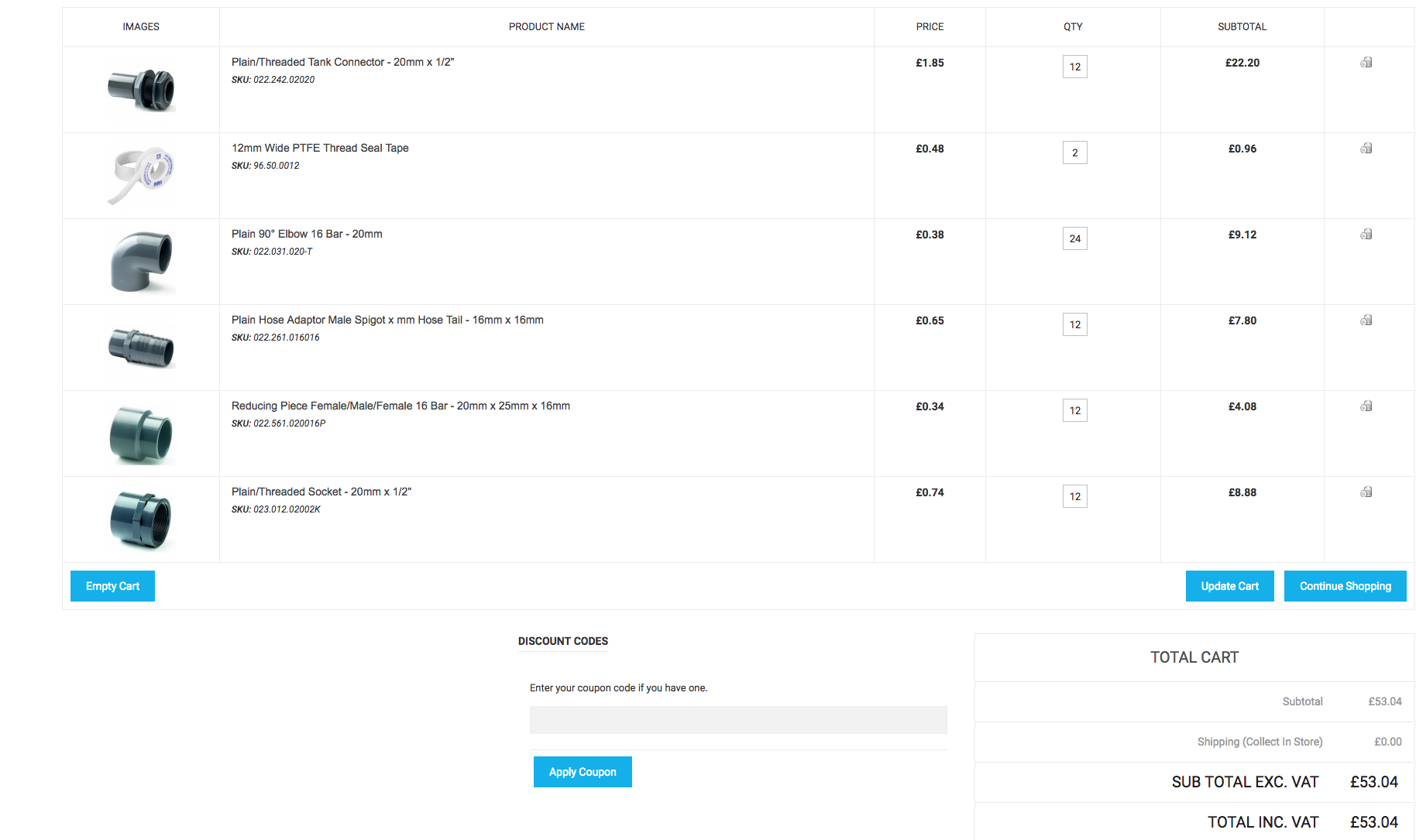Remove the Plain/Threaded Tank Connector from cart

[1366, 63]
